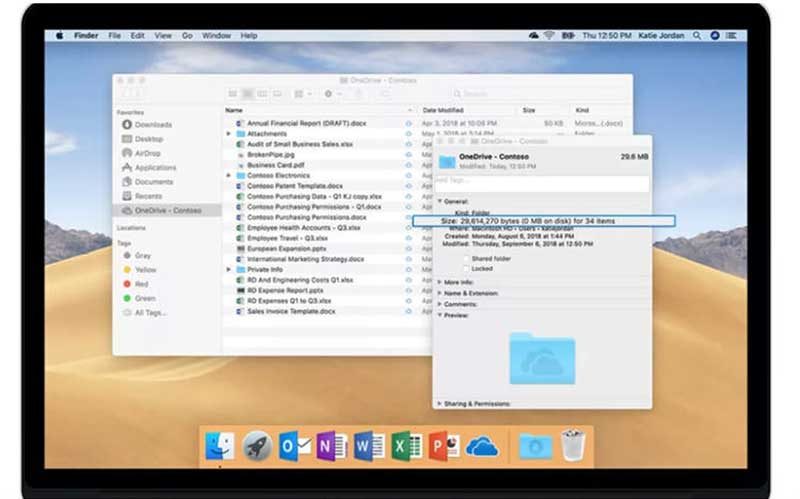Switch Finder to gallery view

point(278,94)
